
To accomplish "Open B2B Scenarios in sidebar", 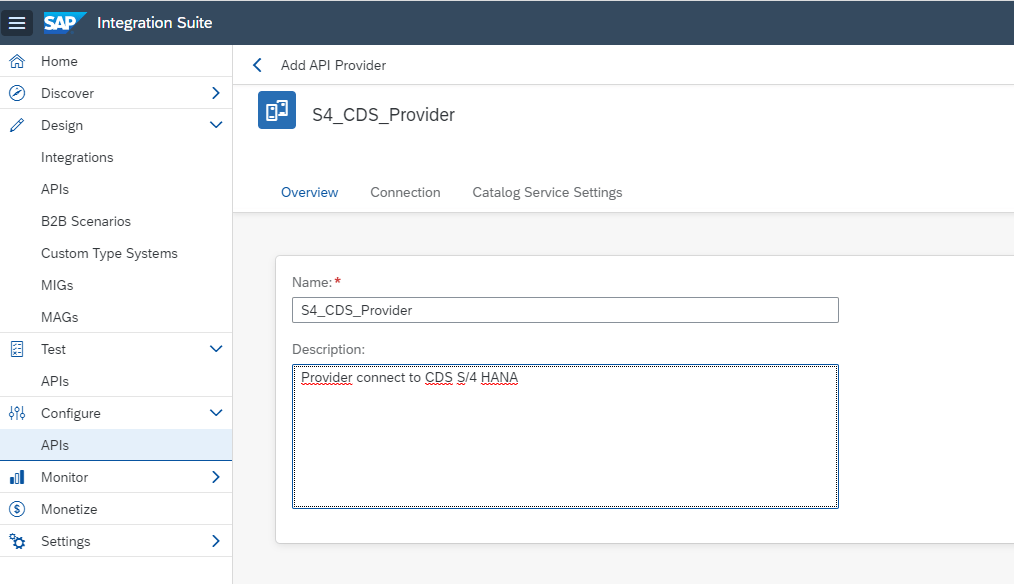I will pos(86,221).
